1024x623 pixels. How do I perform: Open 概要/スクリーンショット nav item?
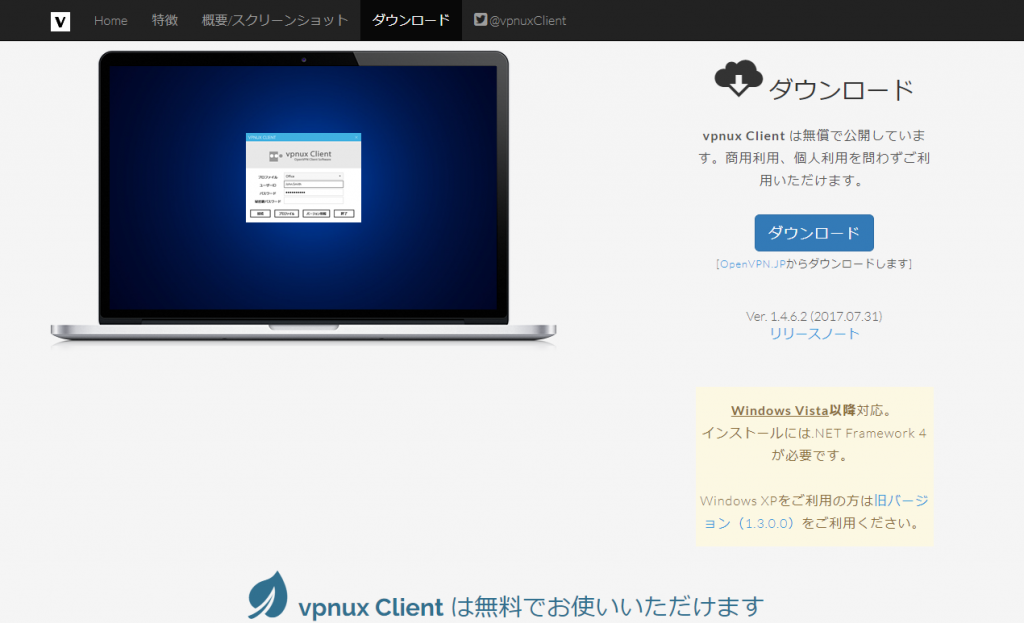click(275, 20)
